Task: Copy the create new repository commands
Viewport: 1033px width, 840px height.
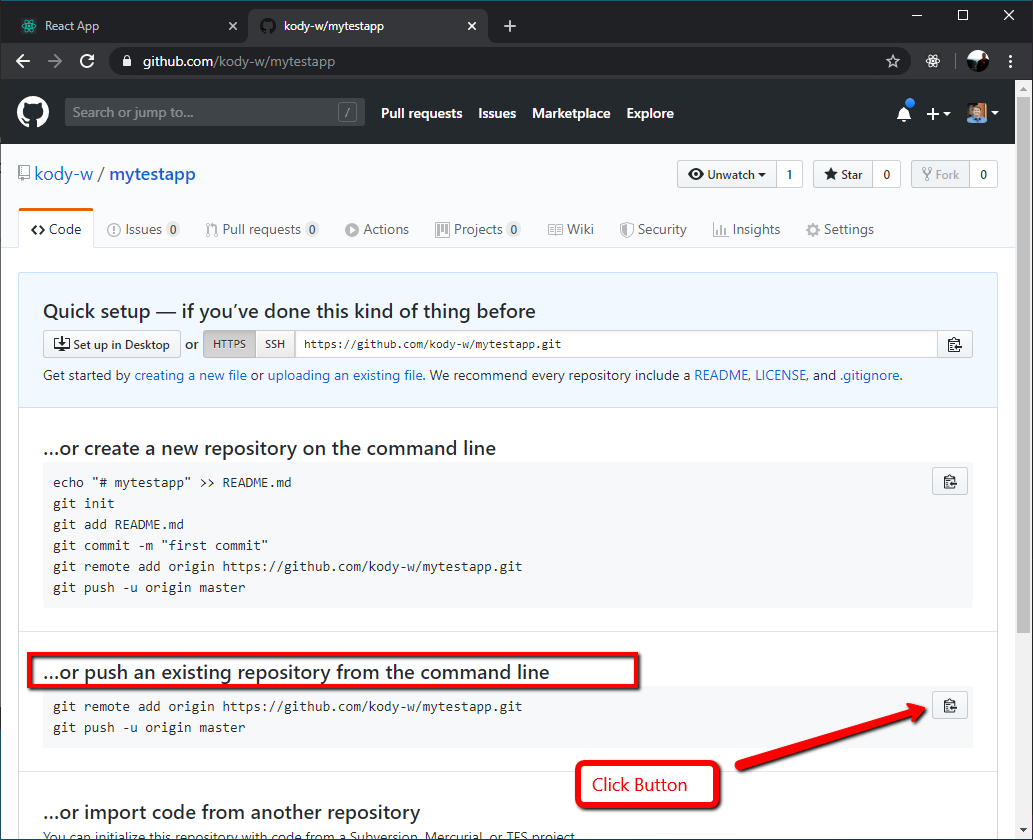Action: pyautogui.click(x=949, y=482)
